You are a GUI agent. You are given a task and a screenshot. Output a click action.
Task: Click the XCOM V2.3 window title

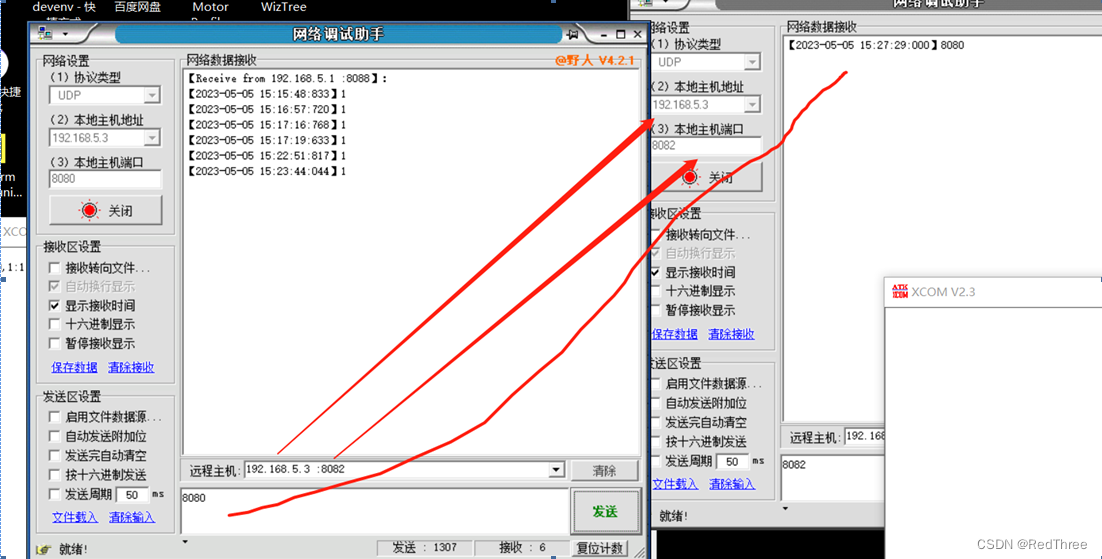943,292
